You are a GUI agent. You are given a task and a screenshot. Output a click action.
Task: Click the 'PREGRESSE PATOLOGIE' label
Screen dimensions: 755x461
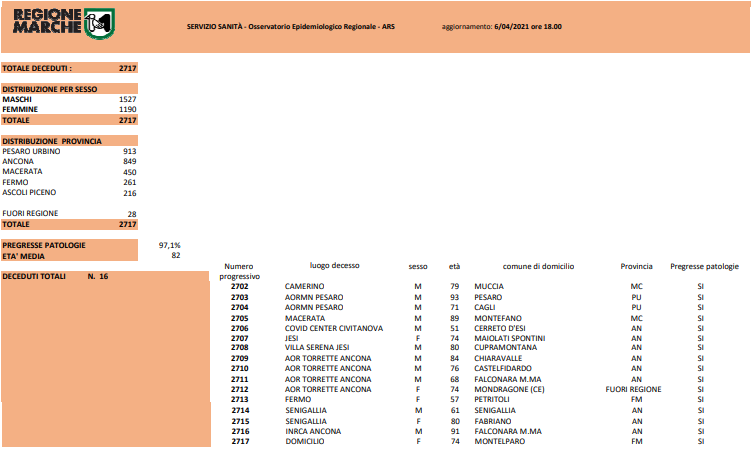[x=44, y=245]
